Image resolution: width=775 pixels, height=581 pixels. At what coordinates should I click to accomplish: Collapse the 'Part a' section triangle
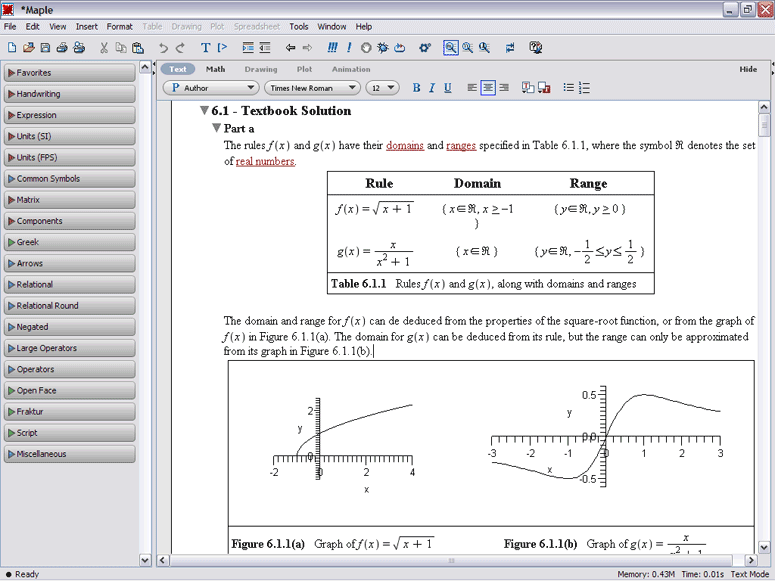[216, 129]
